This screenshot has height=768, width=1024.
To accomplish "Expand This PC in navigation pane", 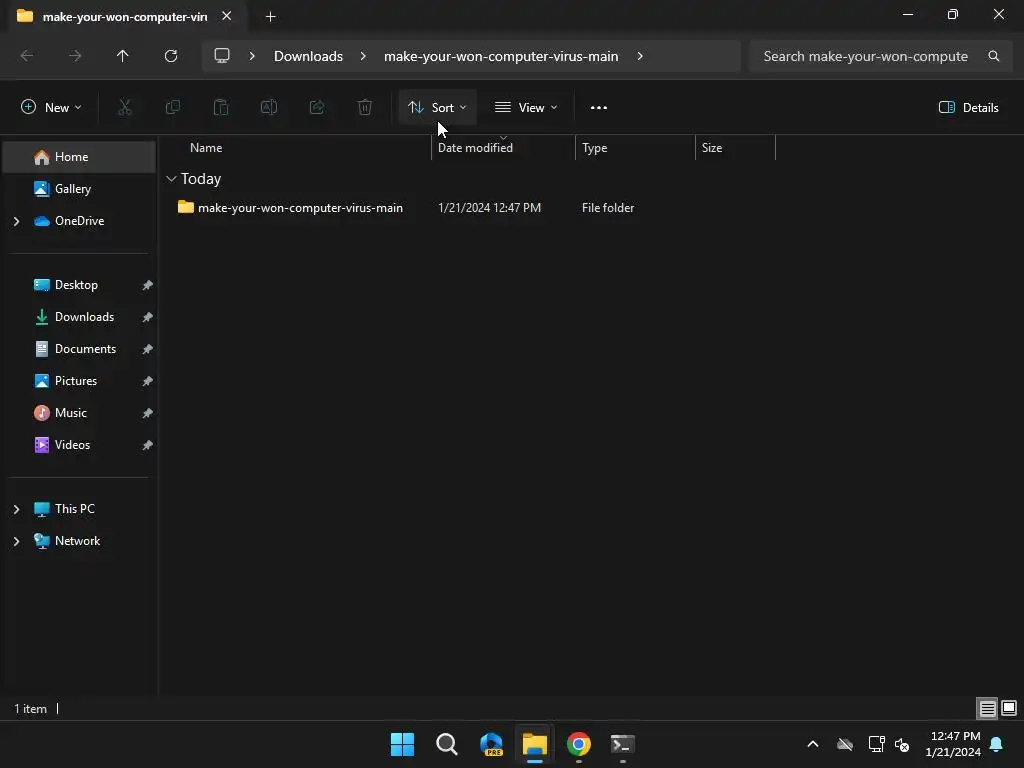I will 17,509.
